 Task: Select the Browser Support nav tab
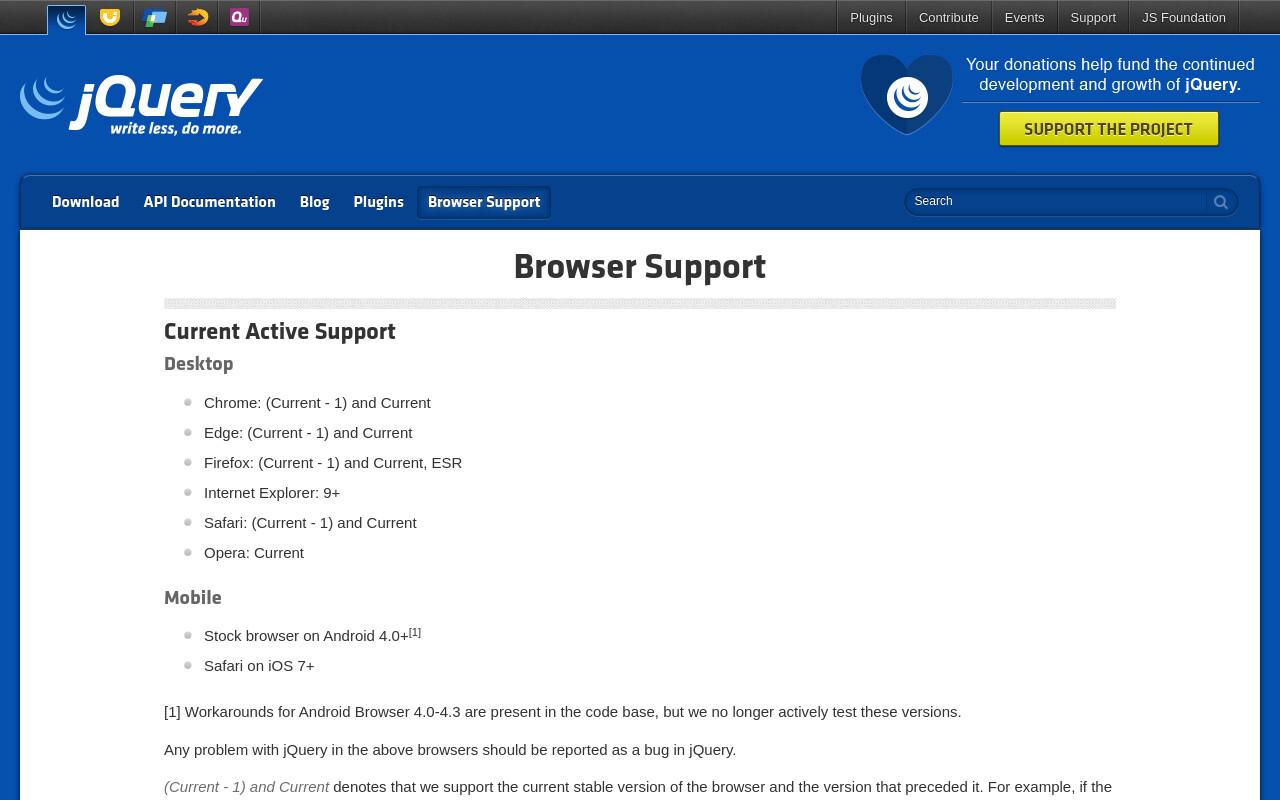click(484, 202)
